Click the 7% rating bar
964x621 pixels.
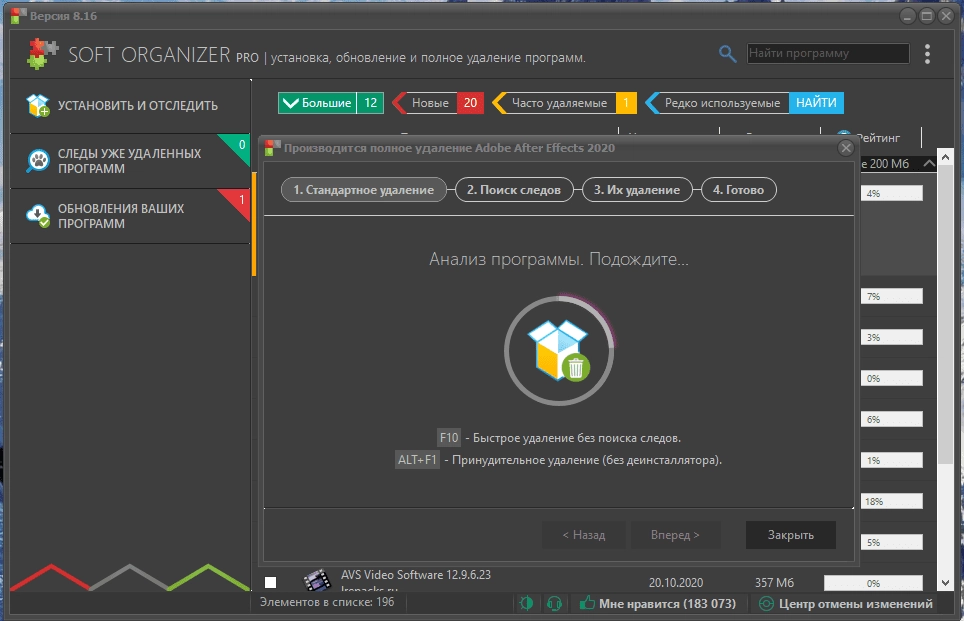tap(891, 296)
